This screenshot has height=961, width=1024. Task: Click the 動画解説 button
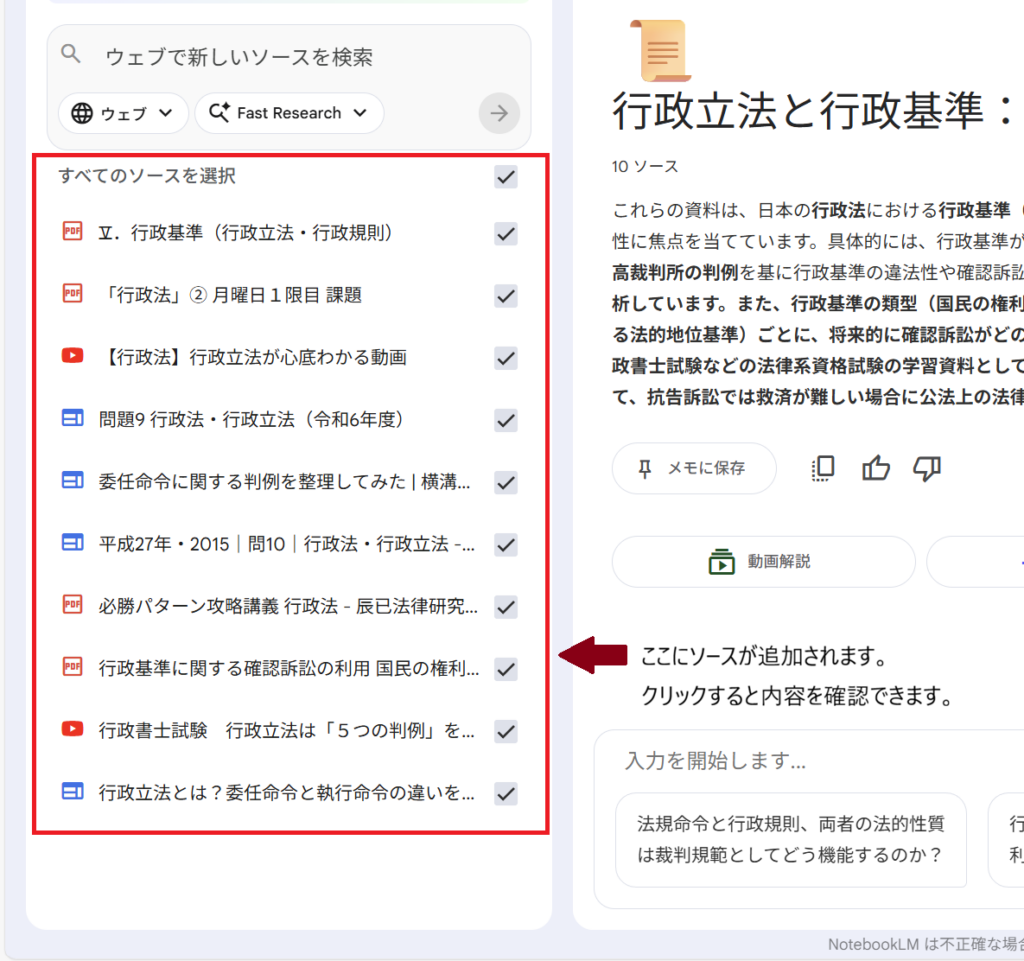[763, 561]
